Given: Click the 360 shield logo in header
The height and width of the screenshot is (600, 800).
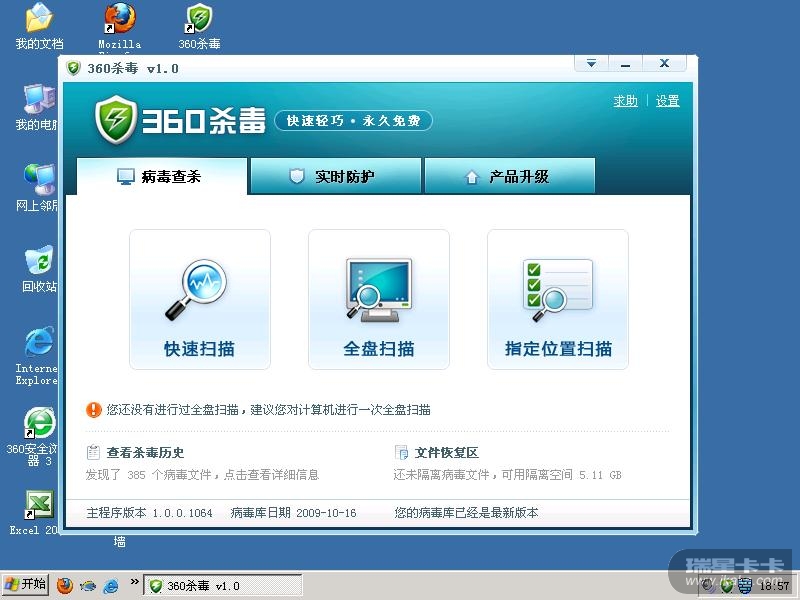Looking at the screenshot, I should [116, 119].
